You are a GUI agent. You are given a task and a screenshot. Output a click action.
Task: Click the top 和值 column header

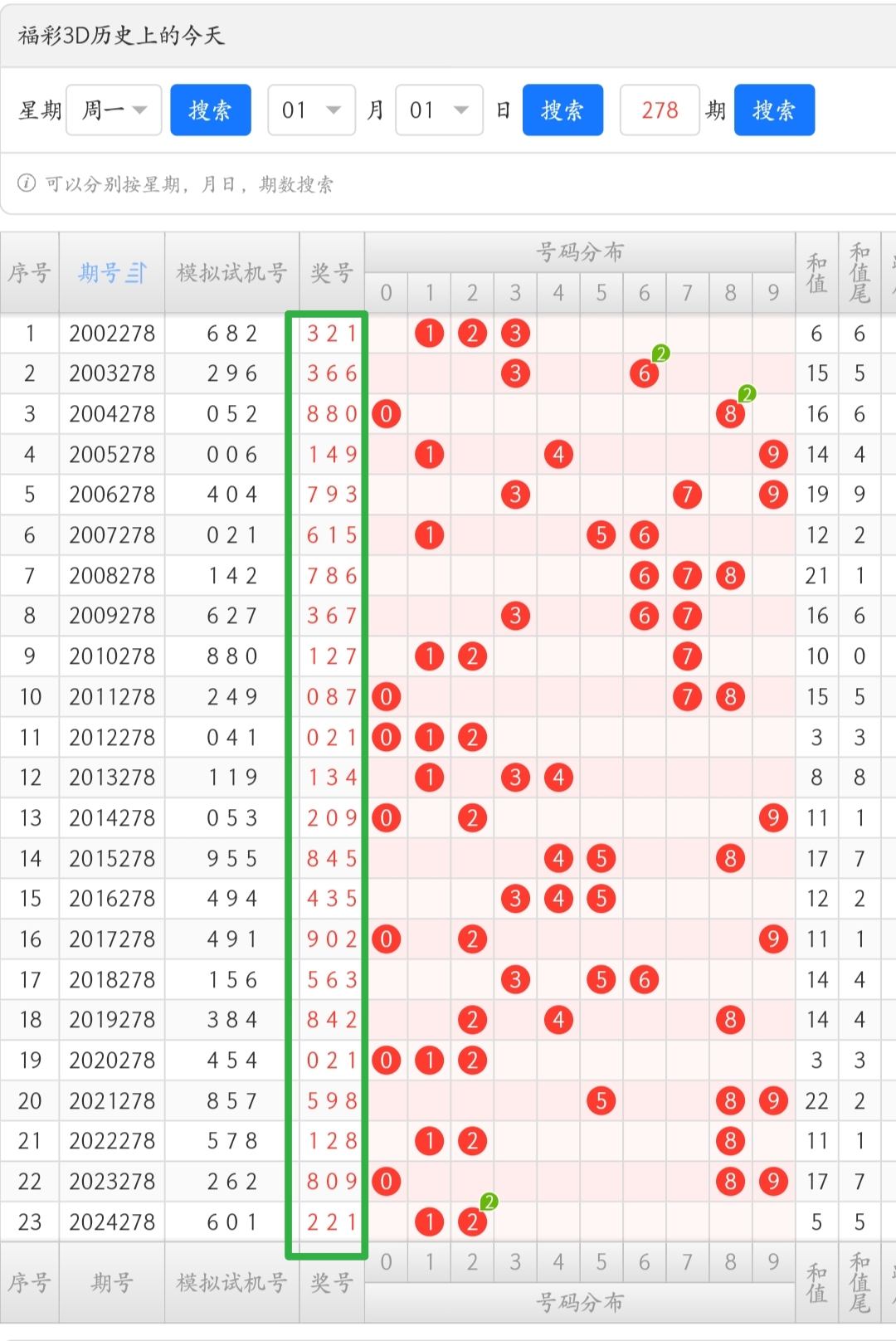point(817,273)
